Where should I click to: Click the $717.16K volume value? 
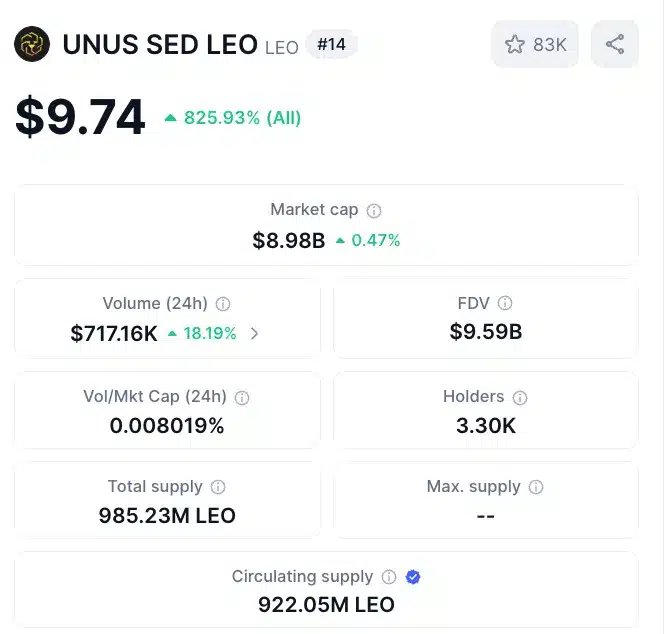pyautogui.click(x=114, y=334)
